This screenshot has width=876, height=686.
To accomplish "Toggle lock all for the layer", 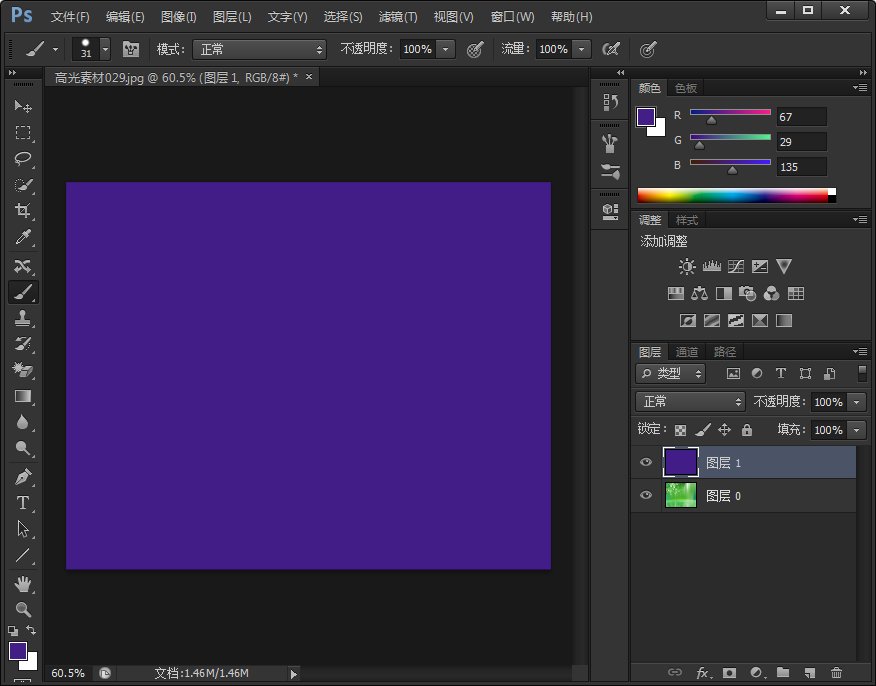I will click(x=747, y=430).
